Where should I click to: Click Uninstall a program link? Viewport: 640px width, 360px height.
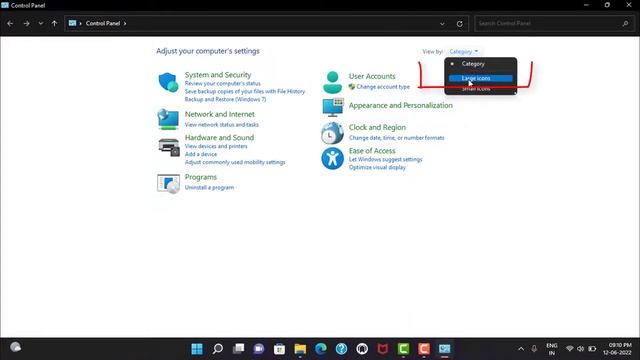click(x=209, y=187)
